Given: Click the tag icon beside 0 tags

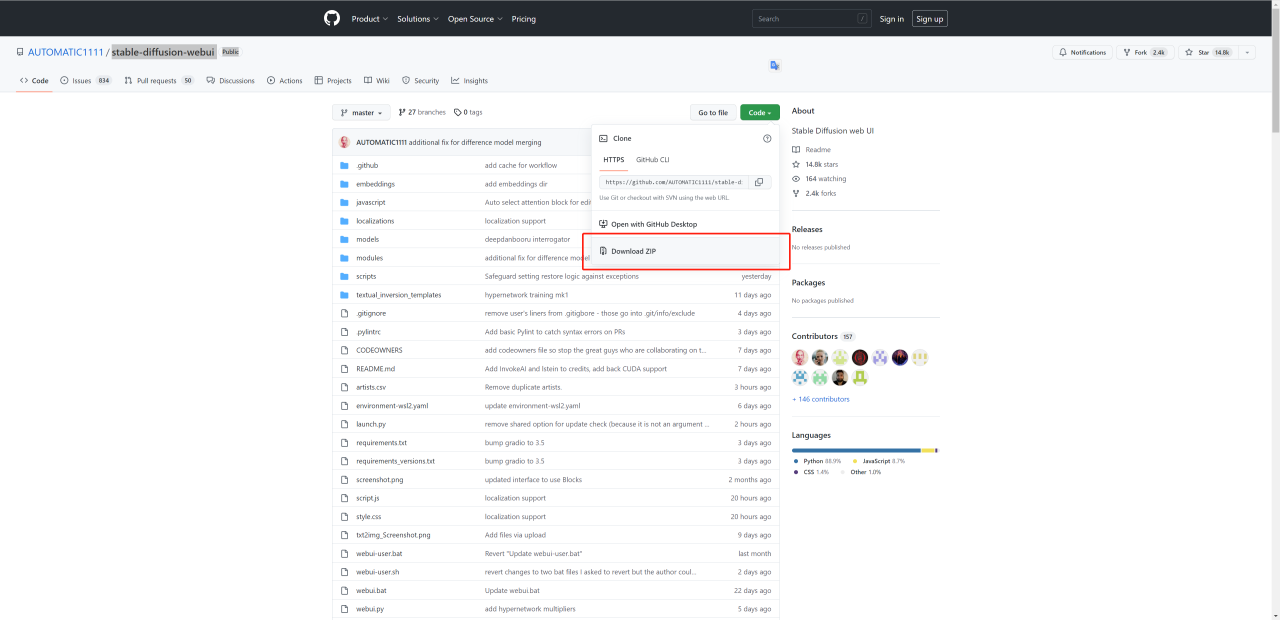Looking at the screenshot, I should pyautogui.click(x=458, y=113).
